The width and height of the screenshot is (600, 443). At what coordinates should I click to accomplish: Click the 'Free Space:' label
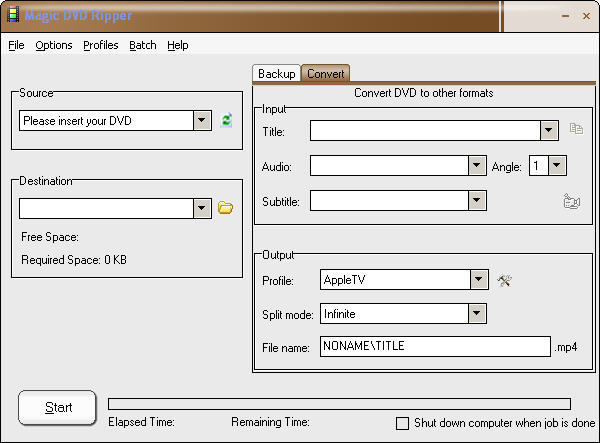[x=50, y=237]
